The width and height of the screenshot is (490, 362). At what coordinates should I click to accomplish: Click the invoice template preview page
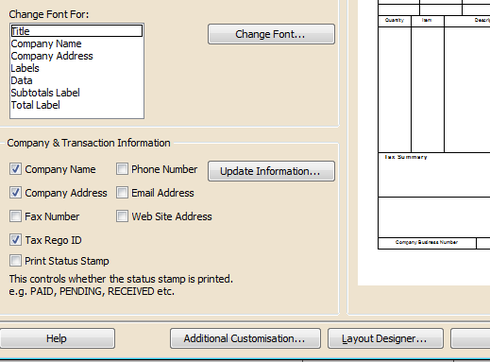pyautogui.click(x=424, y=143)
